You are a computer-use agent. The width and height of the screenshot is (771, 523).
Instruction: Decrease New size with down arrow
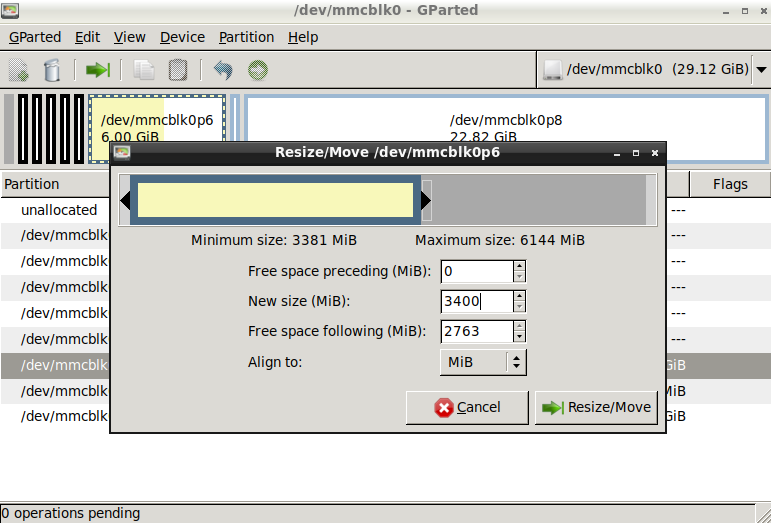coord(519,307)
